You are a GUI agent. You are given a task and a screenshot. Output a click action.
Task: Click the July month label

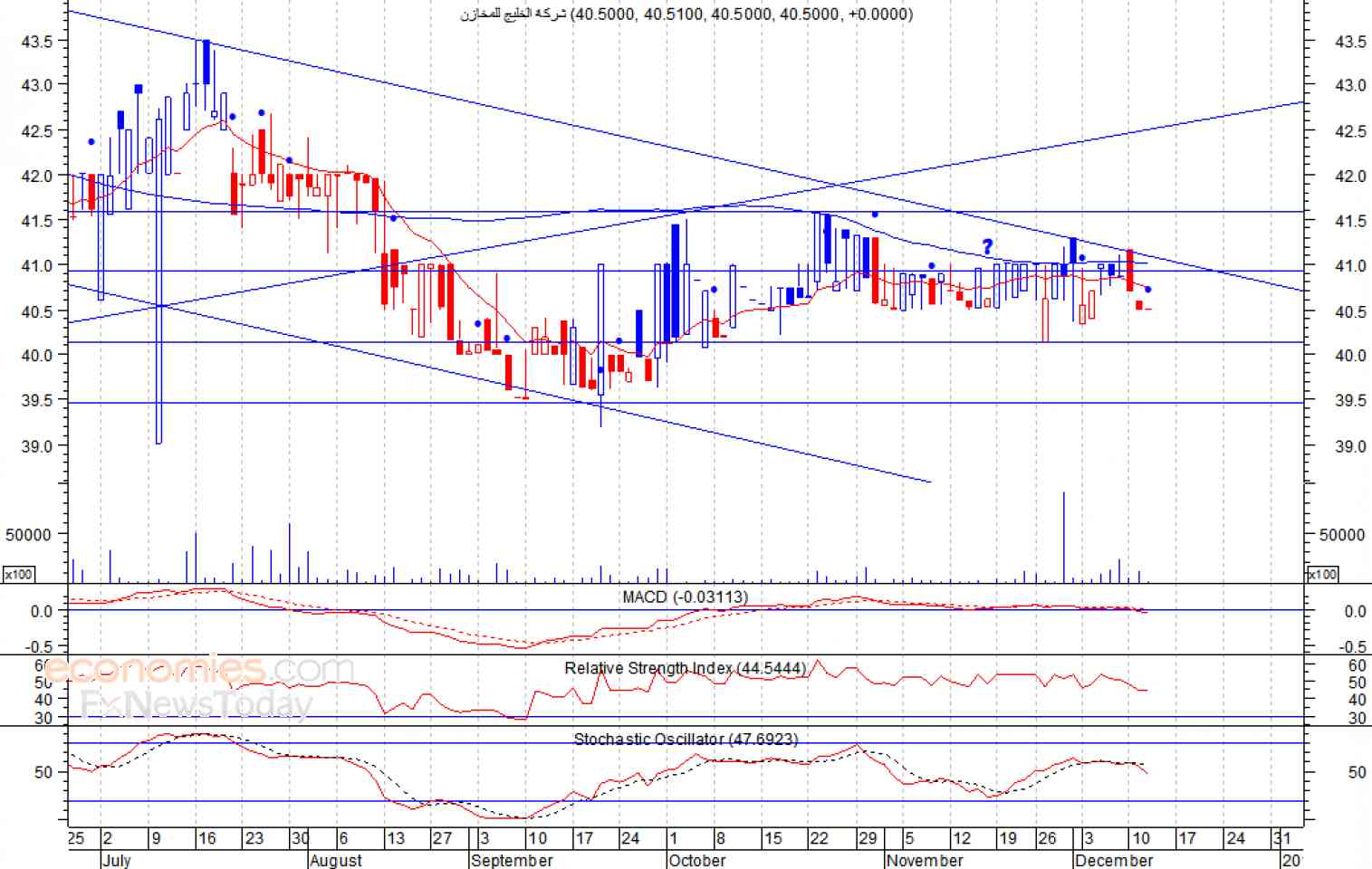[116, 860]
